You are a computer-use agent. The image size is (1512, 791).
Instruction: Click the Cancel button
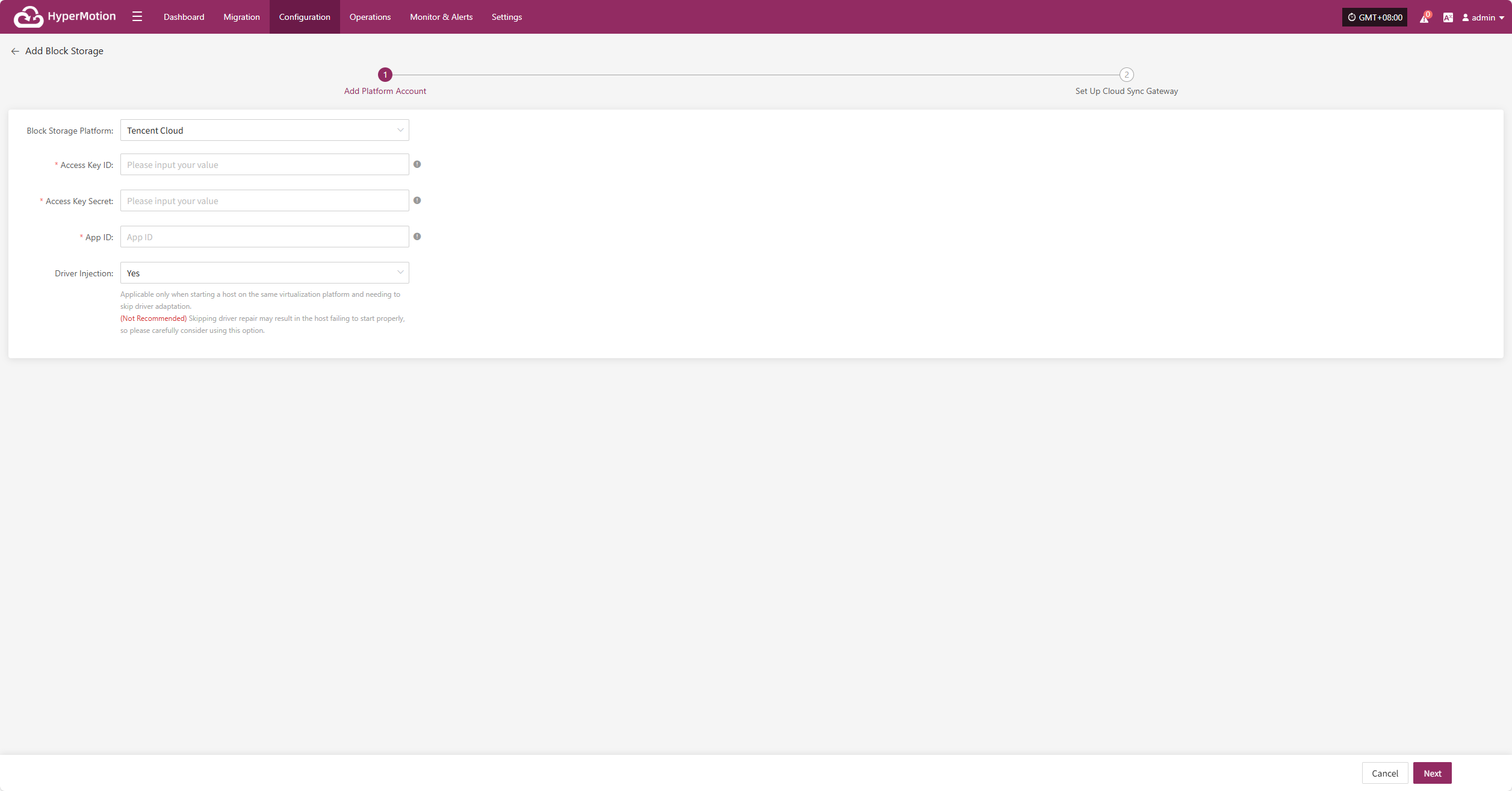[1384, 773]
